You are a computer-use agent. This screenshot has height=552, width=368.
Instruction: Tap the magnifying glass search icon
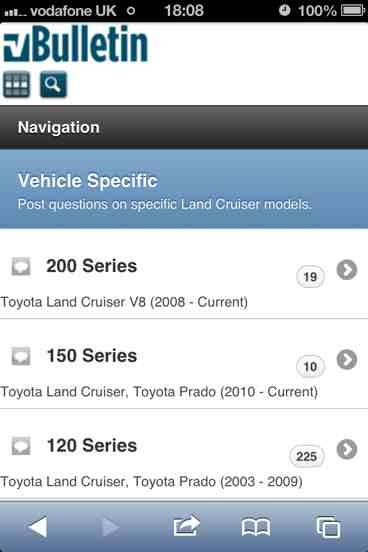tap(53, 84)
